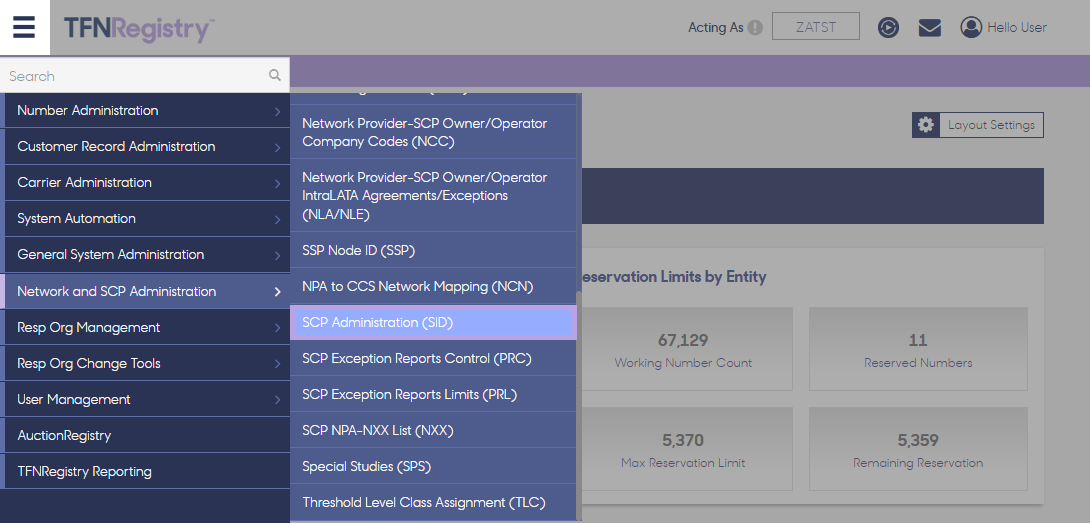Image resolution: width=1090 pixels, height=523 pixels.
Task: Open System Automation menu
Action: [147, 219]
